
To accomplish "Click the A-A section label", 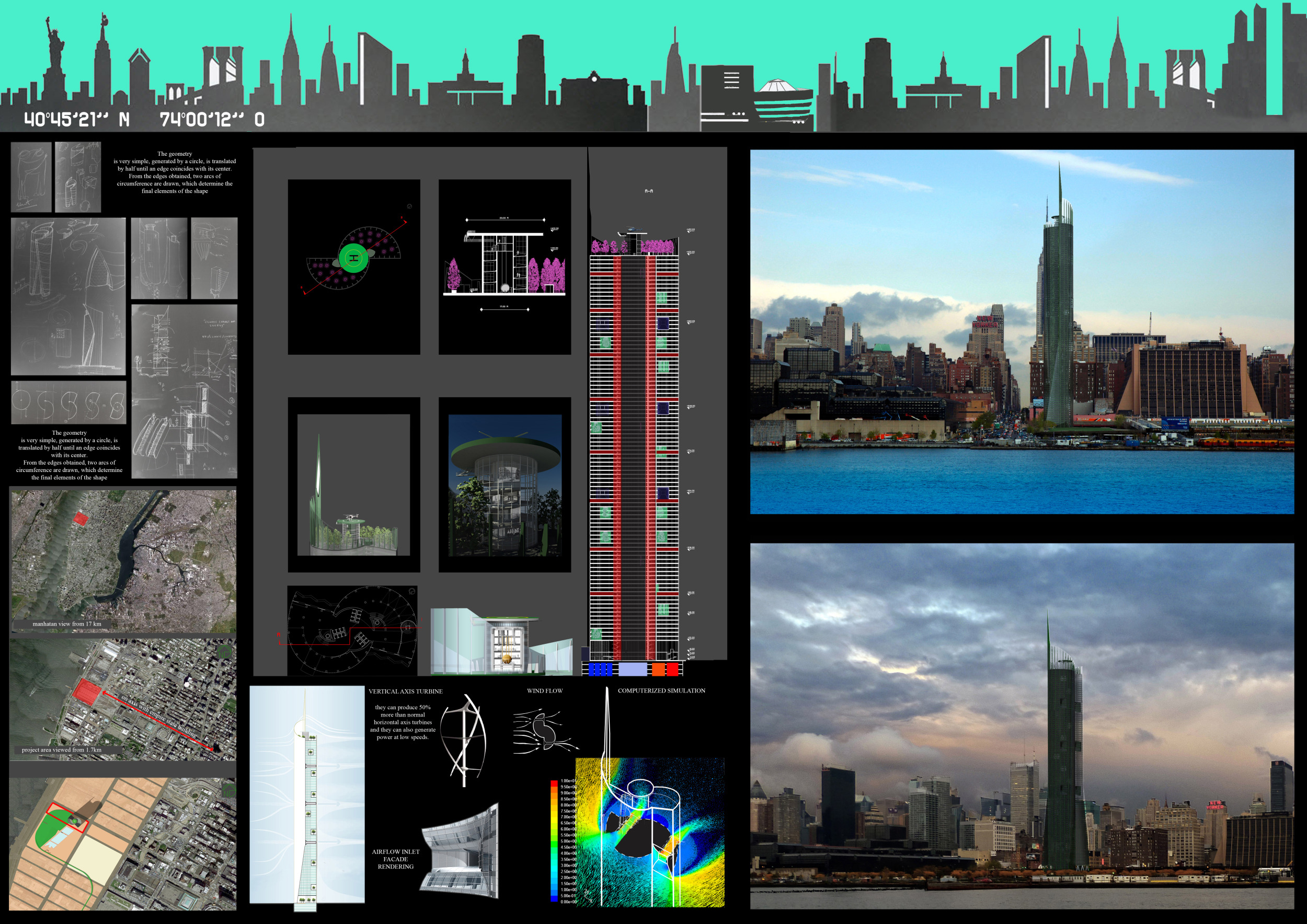I will 649,191.
